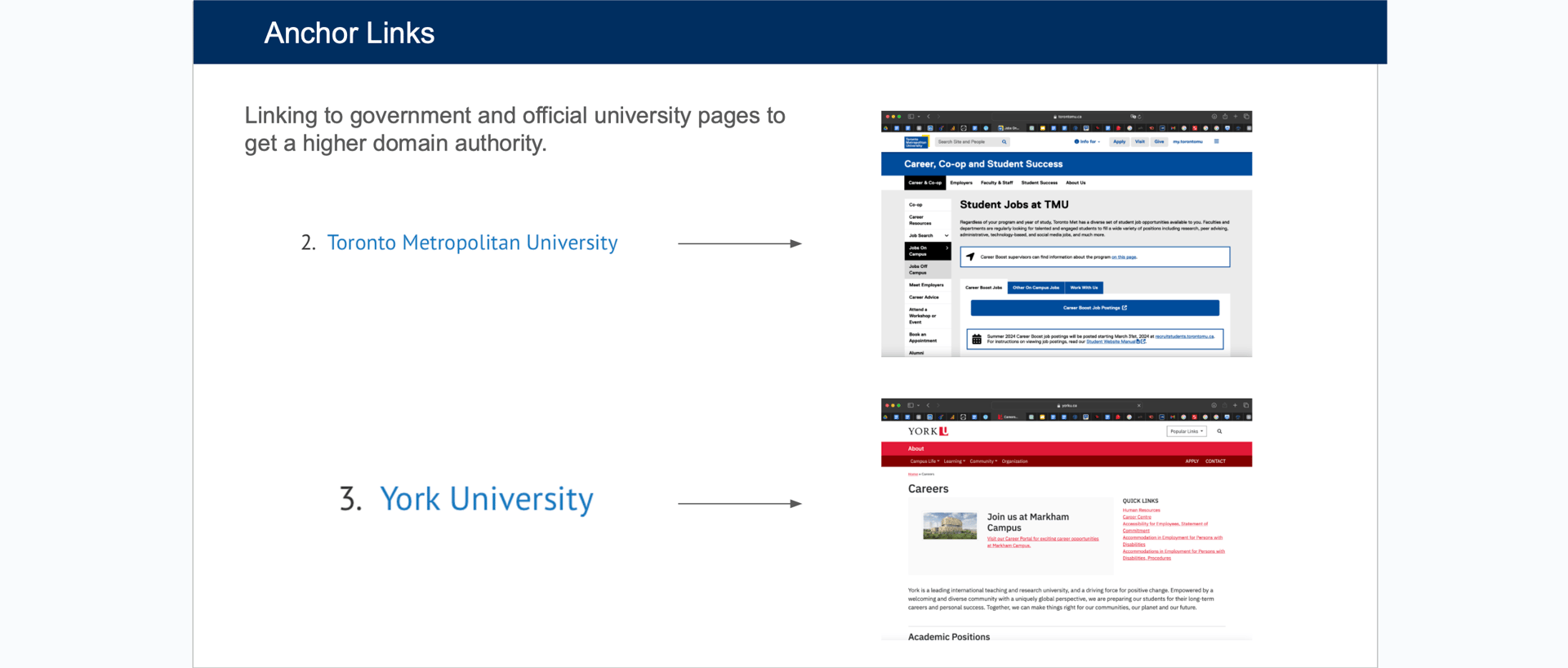Click the Home breadcrumb link
The height and width of the screenshot is (668, 1568).
click(x=912, y=474)
